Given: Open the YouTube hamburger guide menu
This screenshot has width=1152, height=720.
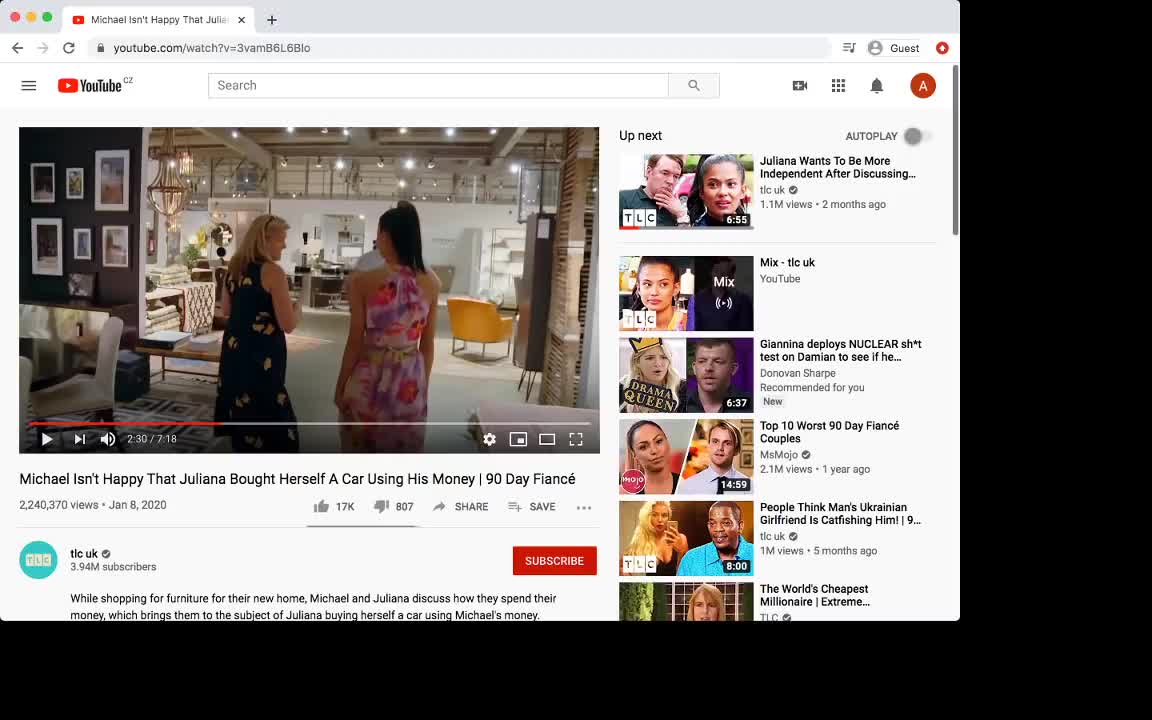Looking at the screenshot, I should [x=29, y=86].
